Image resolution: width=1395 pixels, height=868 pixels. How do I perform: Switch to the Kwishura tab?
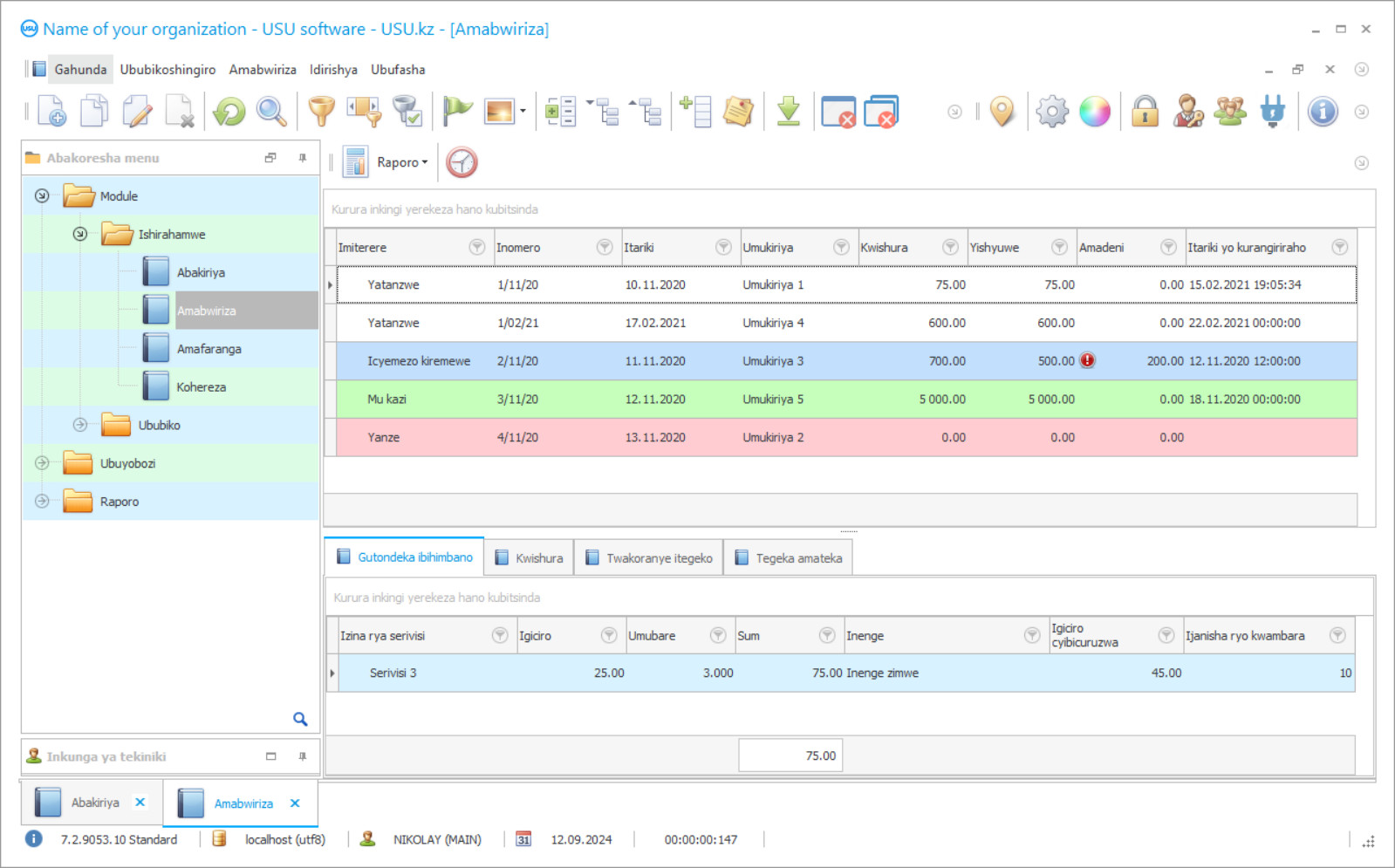[529, 558]
